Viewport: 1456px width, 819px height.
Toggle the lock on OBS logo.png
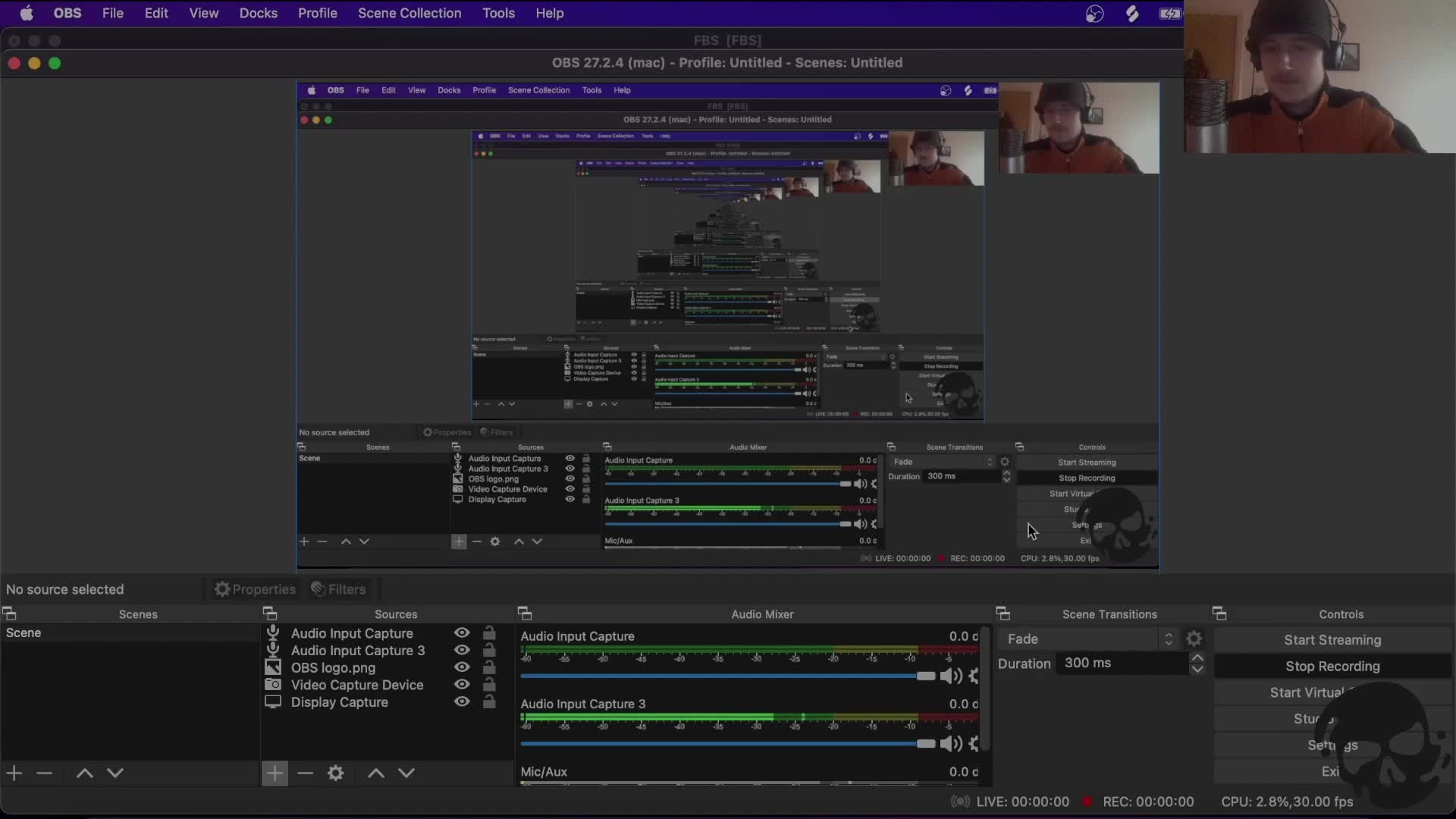[x=489, y=667]
